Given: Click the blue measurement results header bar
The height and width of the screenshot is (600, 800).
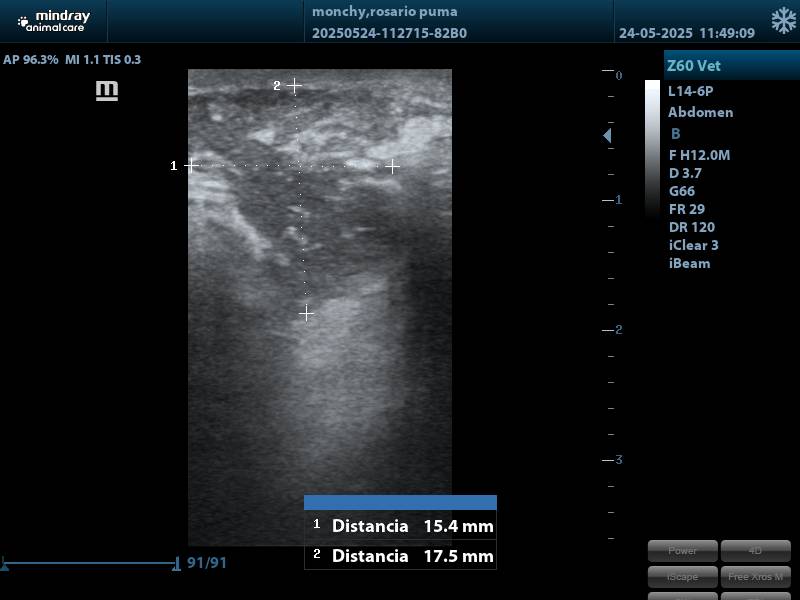Looking at the screenshot, I should pyautogui.click(x=400, y=502).
